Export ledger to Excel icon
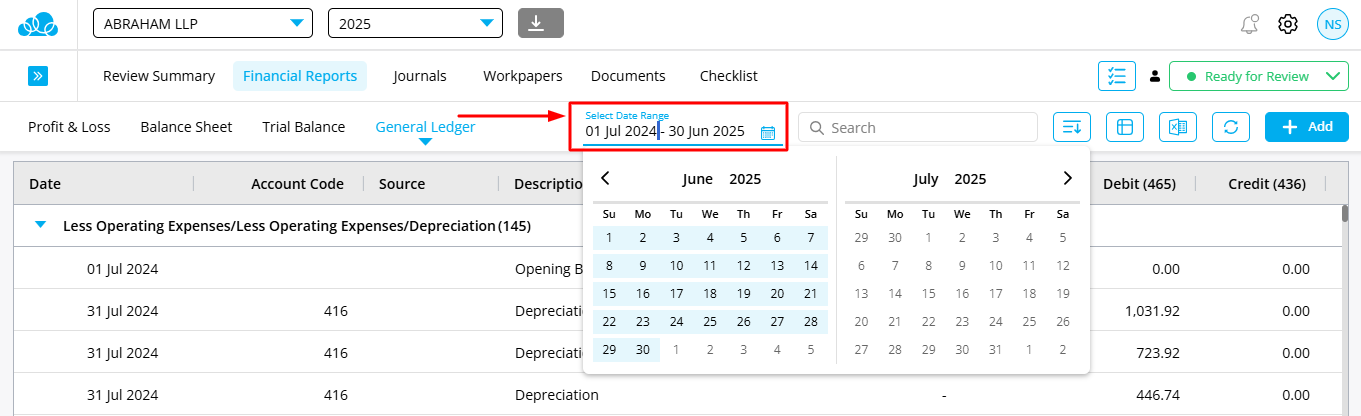Viewport: 1361px width, 416px height. pyautogui.click(x=1178, y=127)
